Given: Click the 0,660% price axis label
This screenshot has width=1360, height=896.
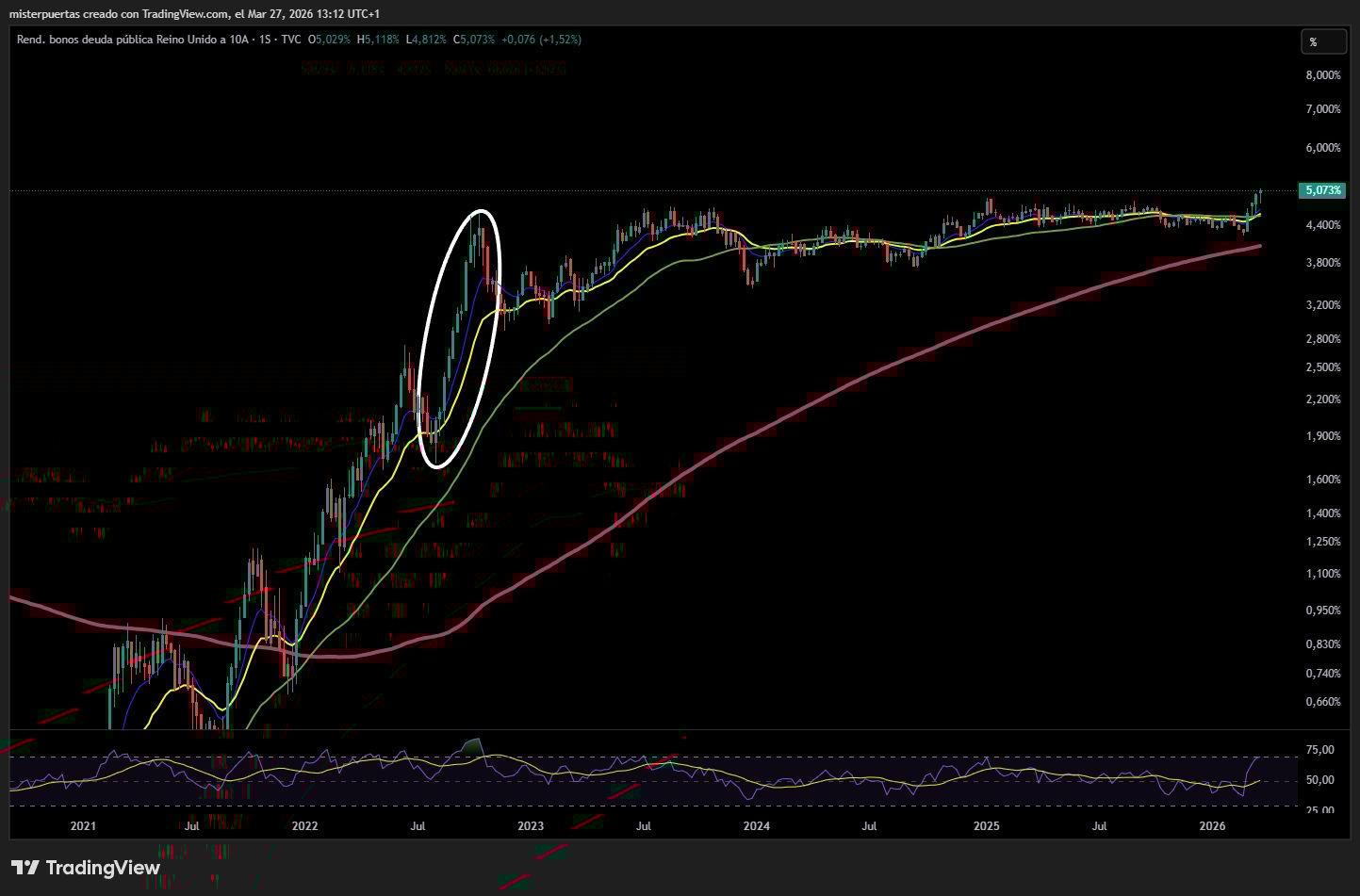Looking at the screenshot, I should [1323, 702].
